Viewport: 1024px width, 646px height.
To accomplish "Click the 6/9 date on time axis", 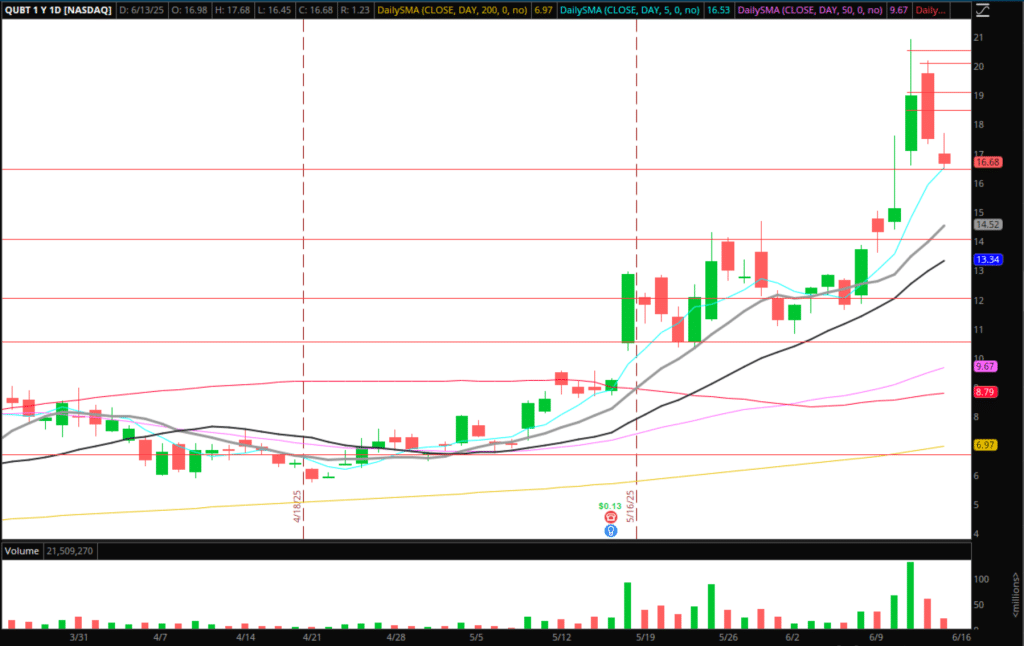I will click(876, 638).
